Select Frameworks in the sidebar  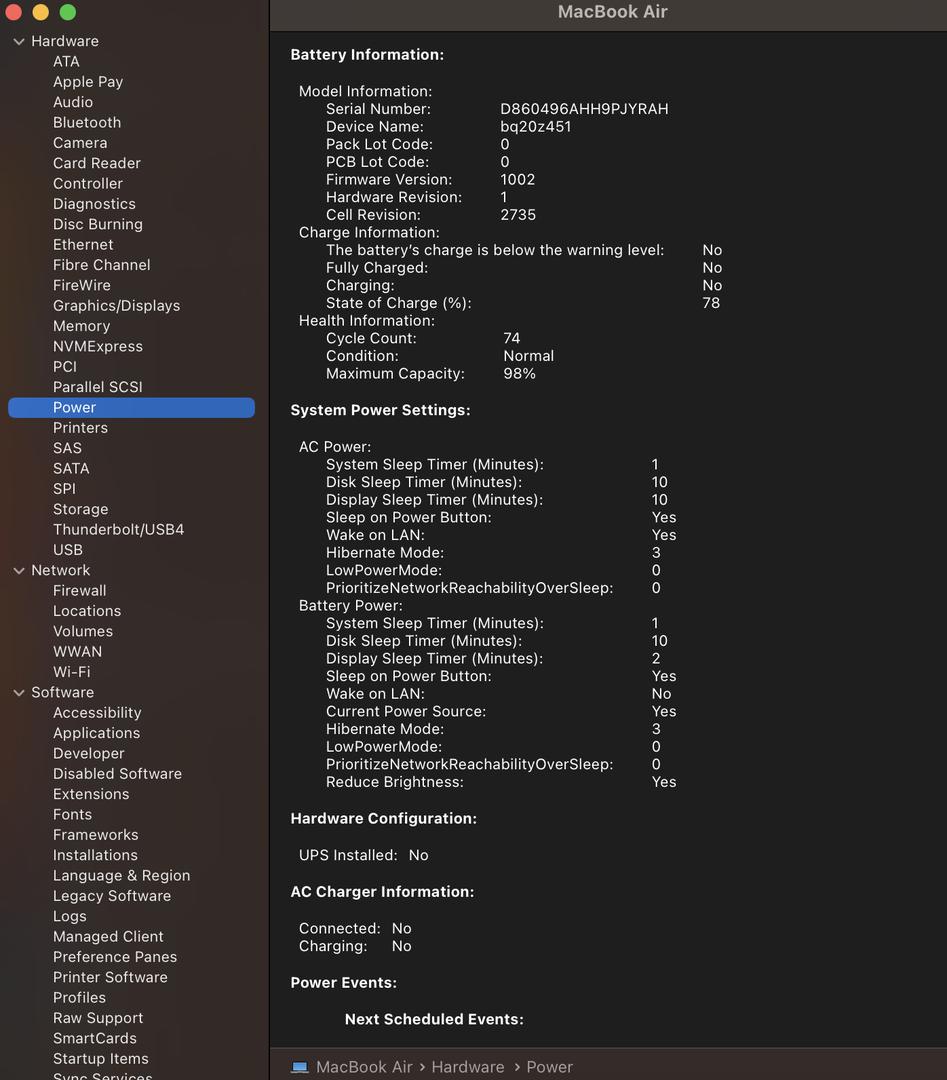click(96, 835)
